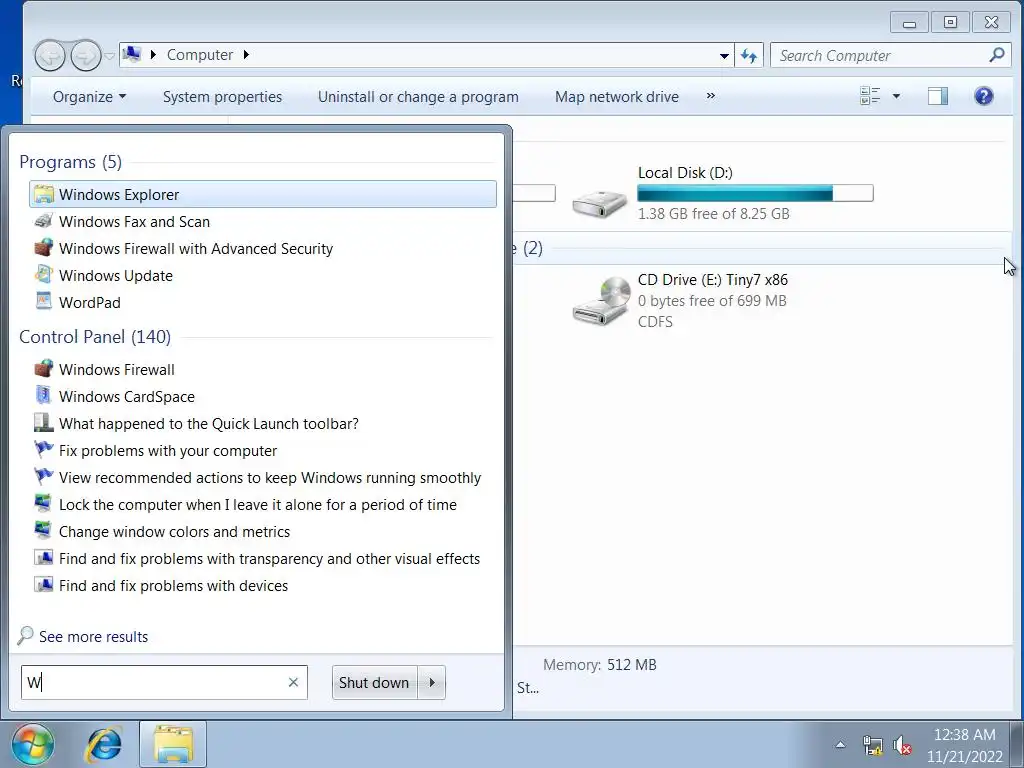1024x768 pixels.
Task: Open the Organize menu
Action: [x=89, y=97]
